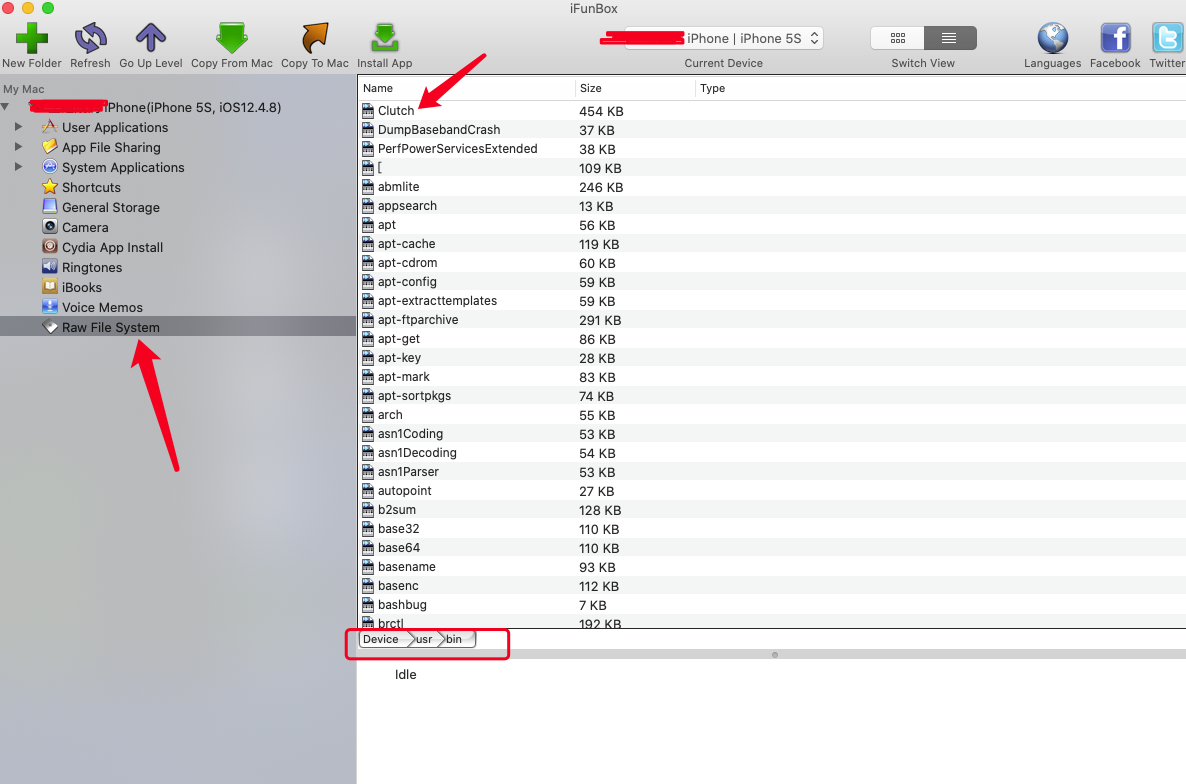This screenshot has width=1186, height=784.
Task: Click the Copy To Mac icon
Action: click(315, 38)
